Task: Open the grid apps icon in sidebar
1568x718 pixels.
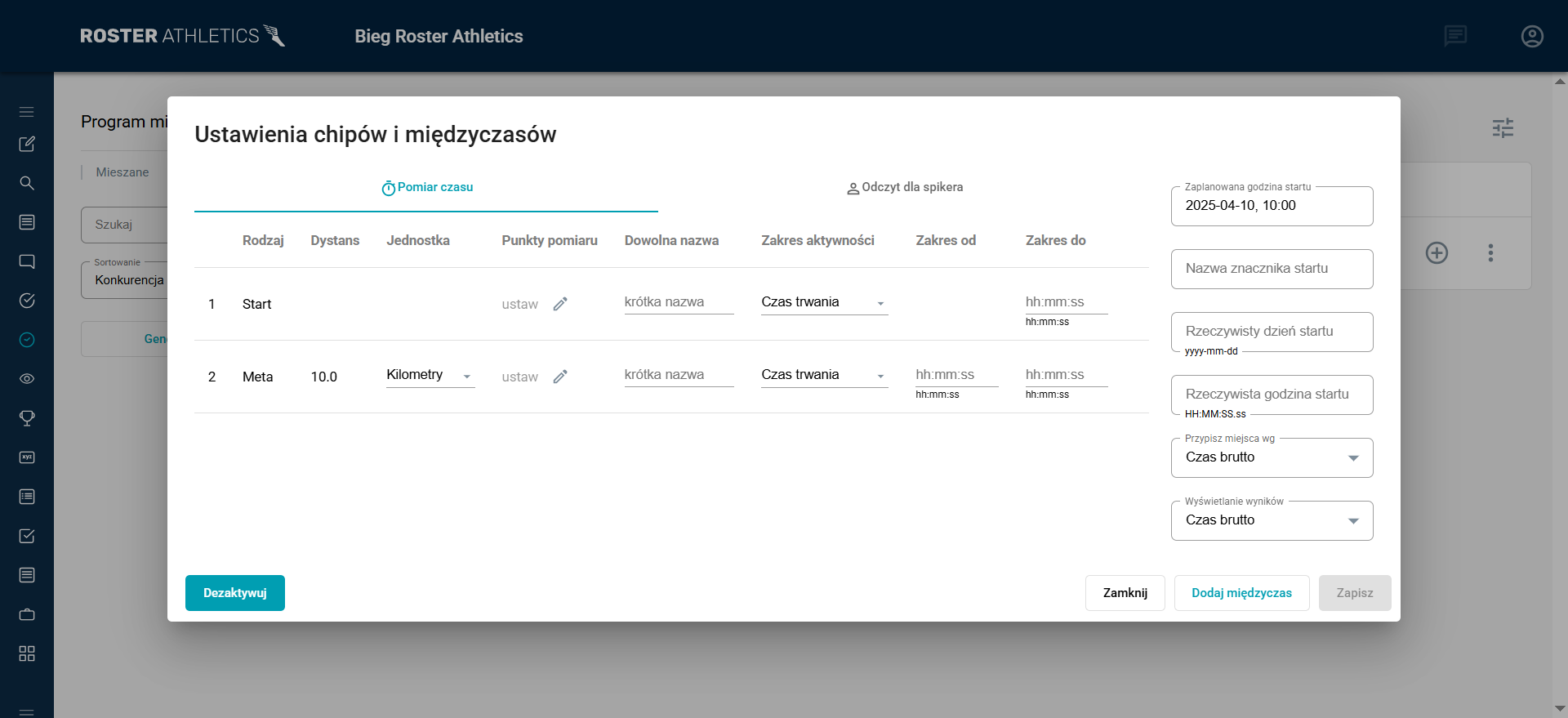Action: pos(27,653)
